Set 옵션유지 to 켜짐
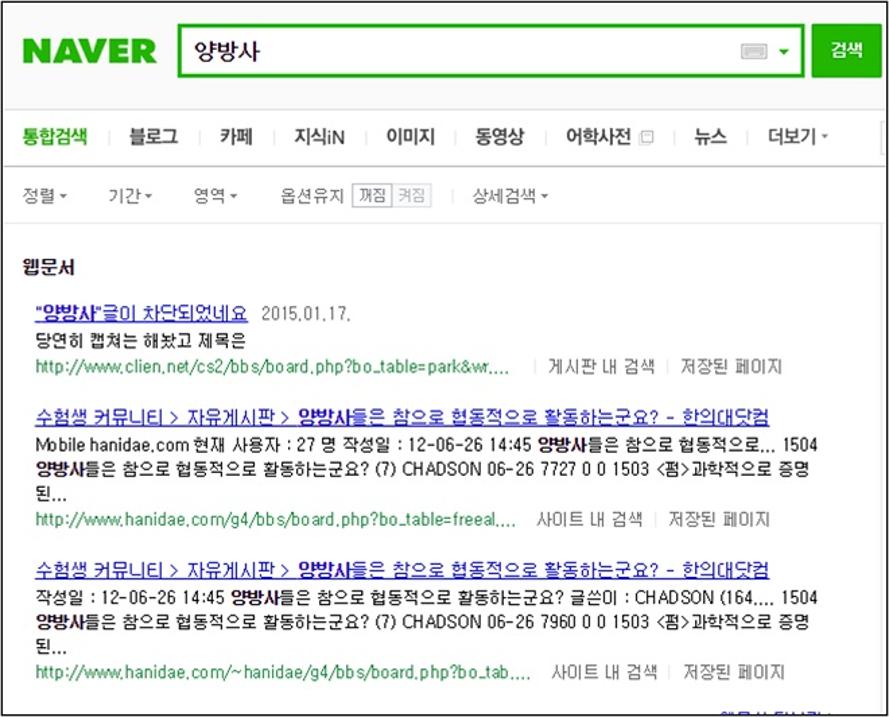The height and width of the screenshot is (717, 889). [x=412, y=196]
